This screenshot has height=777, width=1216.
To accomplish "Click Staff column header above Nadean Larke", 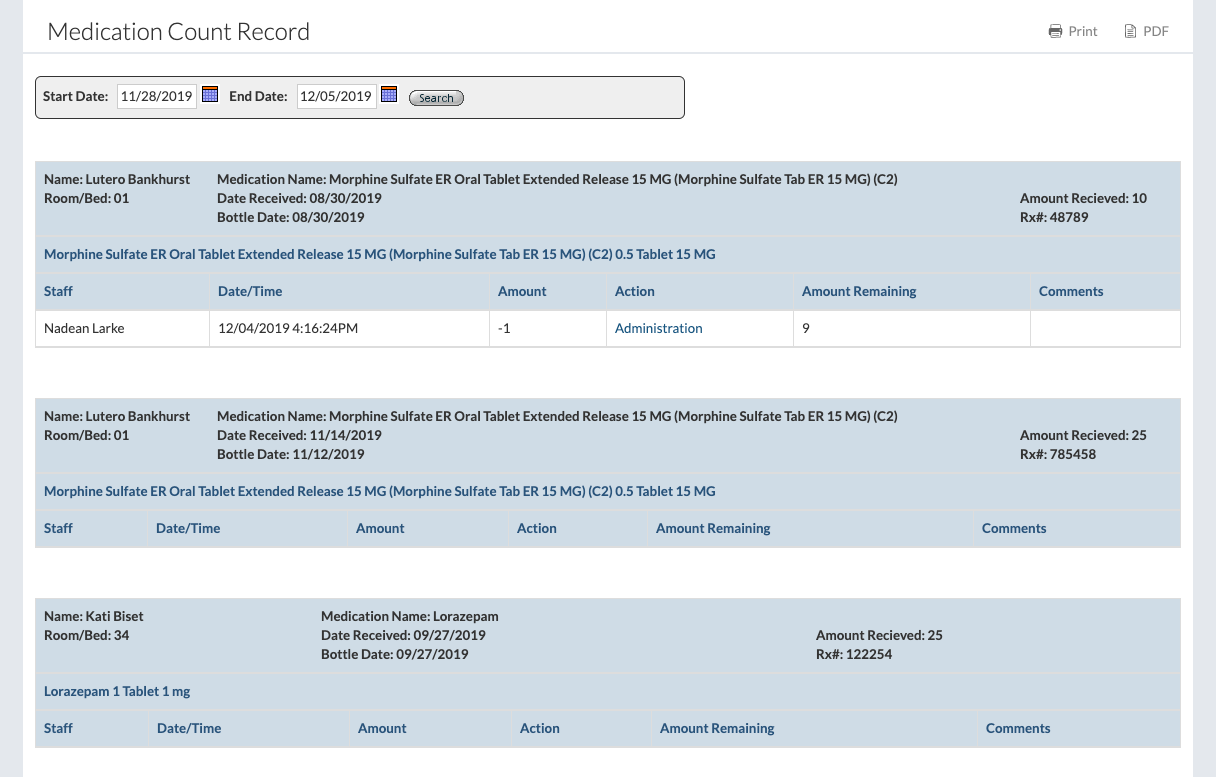I will (x=58, y=291).
